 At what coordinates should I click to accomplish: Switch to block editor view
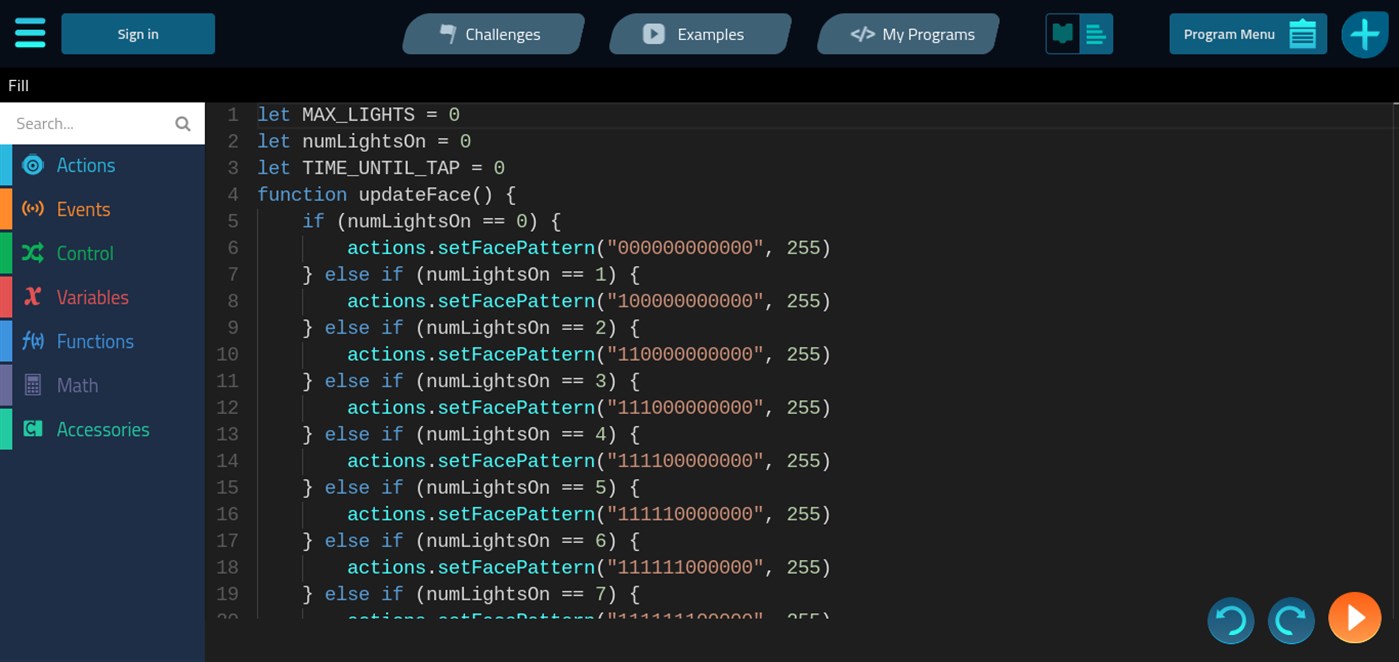point(1062,34)
